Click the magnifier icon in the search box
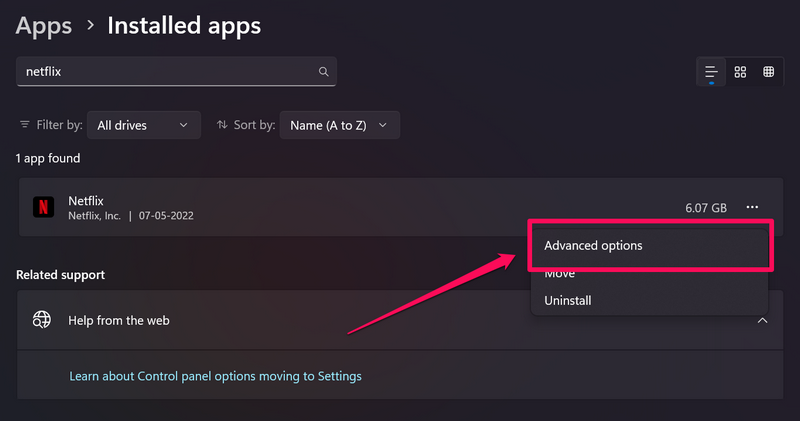 pos(323,72)
